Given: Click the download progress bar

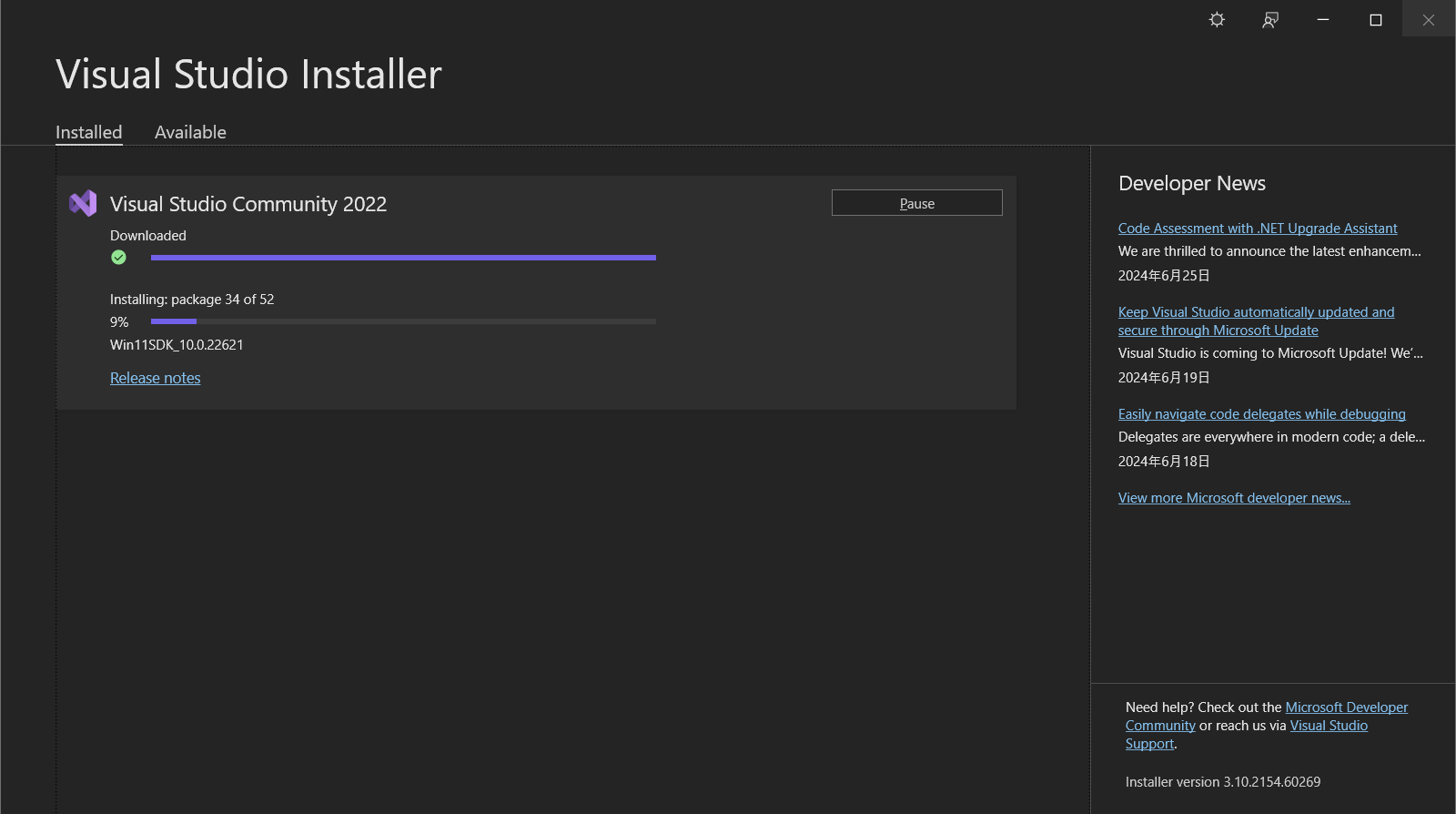Looking at the screenshot, I should 403,258.
